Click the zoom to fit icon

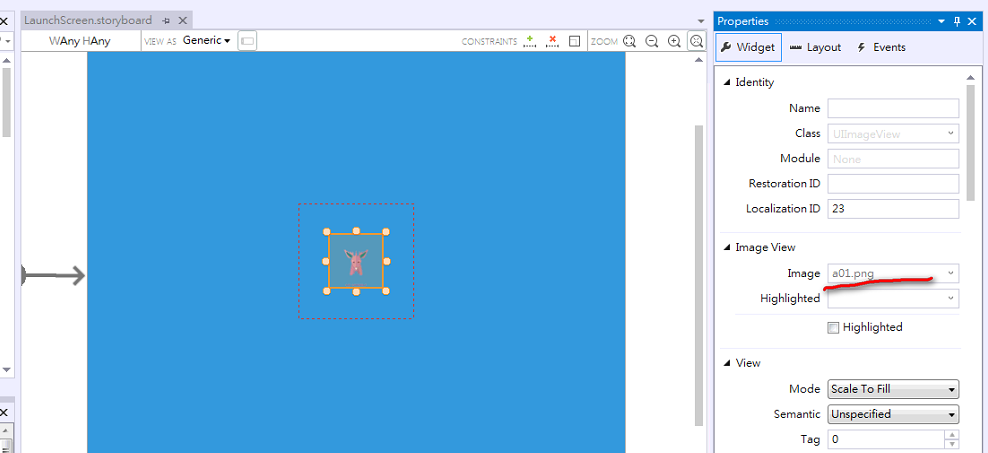point(630,41)
